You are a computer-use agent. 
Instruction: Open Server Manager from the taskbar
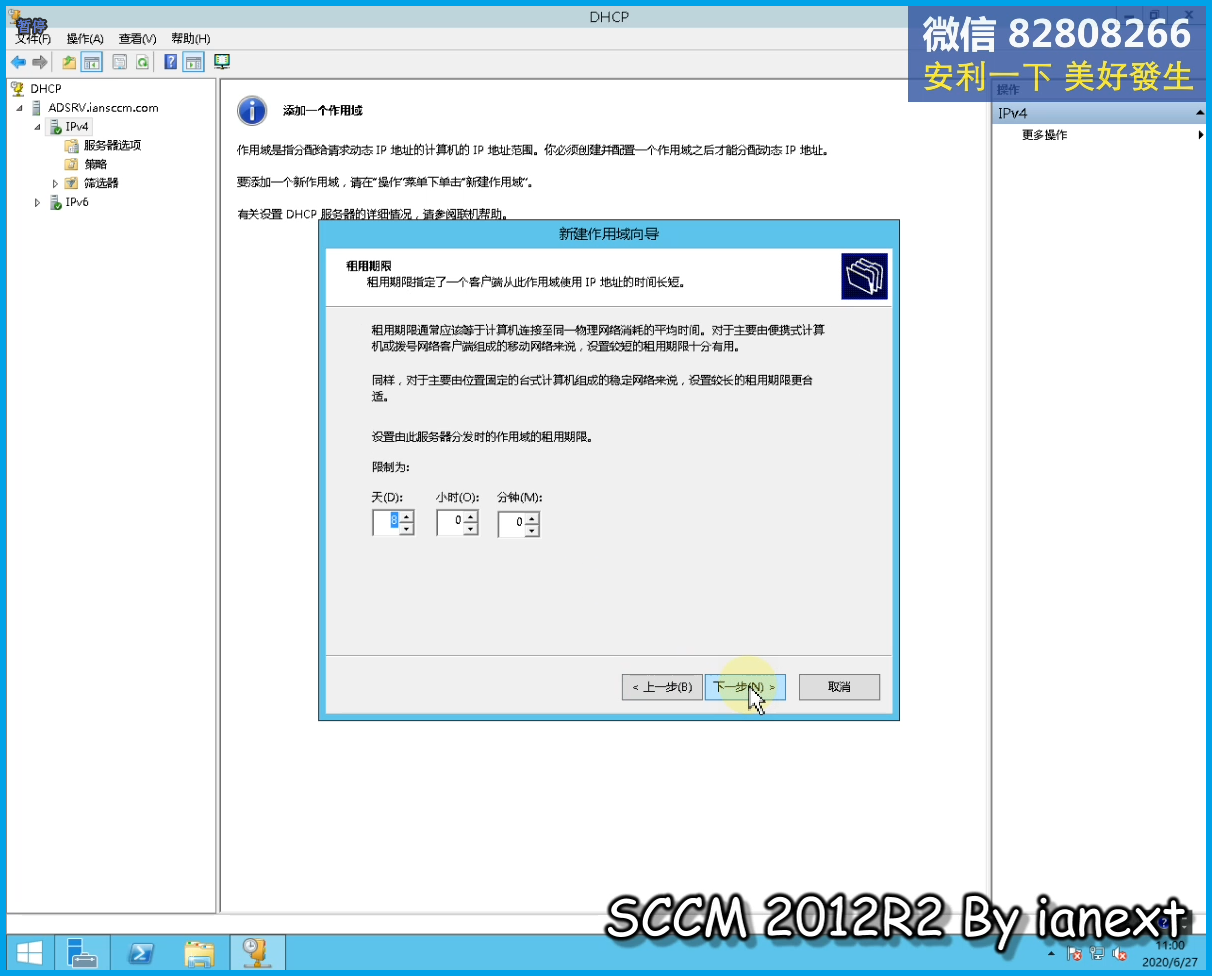tap(82, 952)
